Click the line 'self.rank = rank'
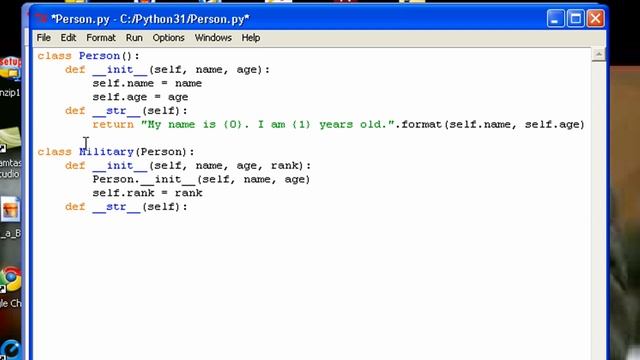Screen dimensions: 640x360 [147, 193]
